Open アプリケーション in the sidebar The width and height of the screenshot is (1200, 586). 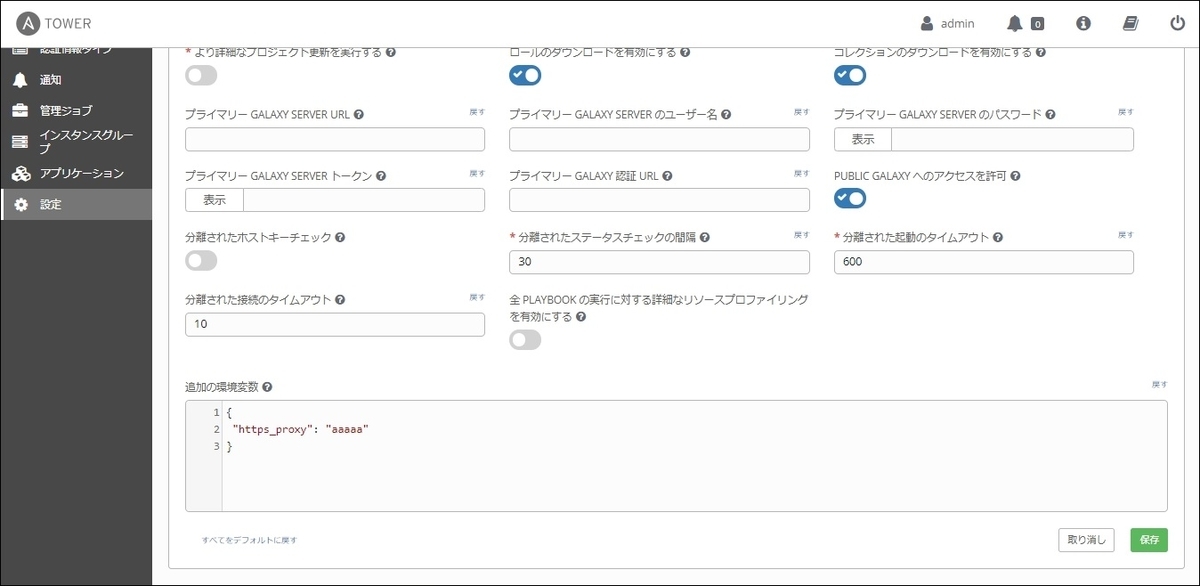point(76,174)
